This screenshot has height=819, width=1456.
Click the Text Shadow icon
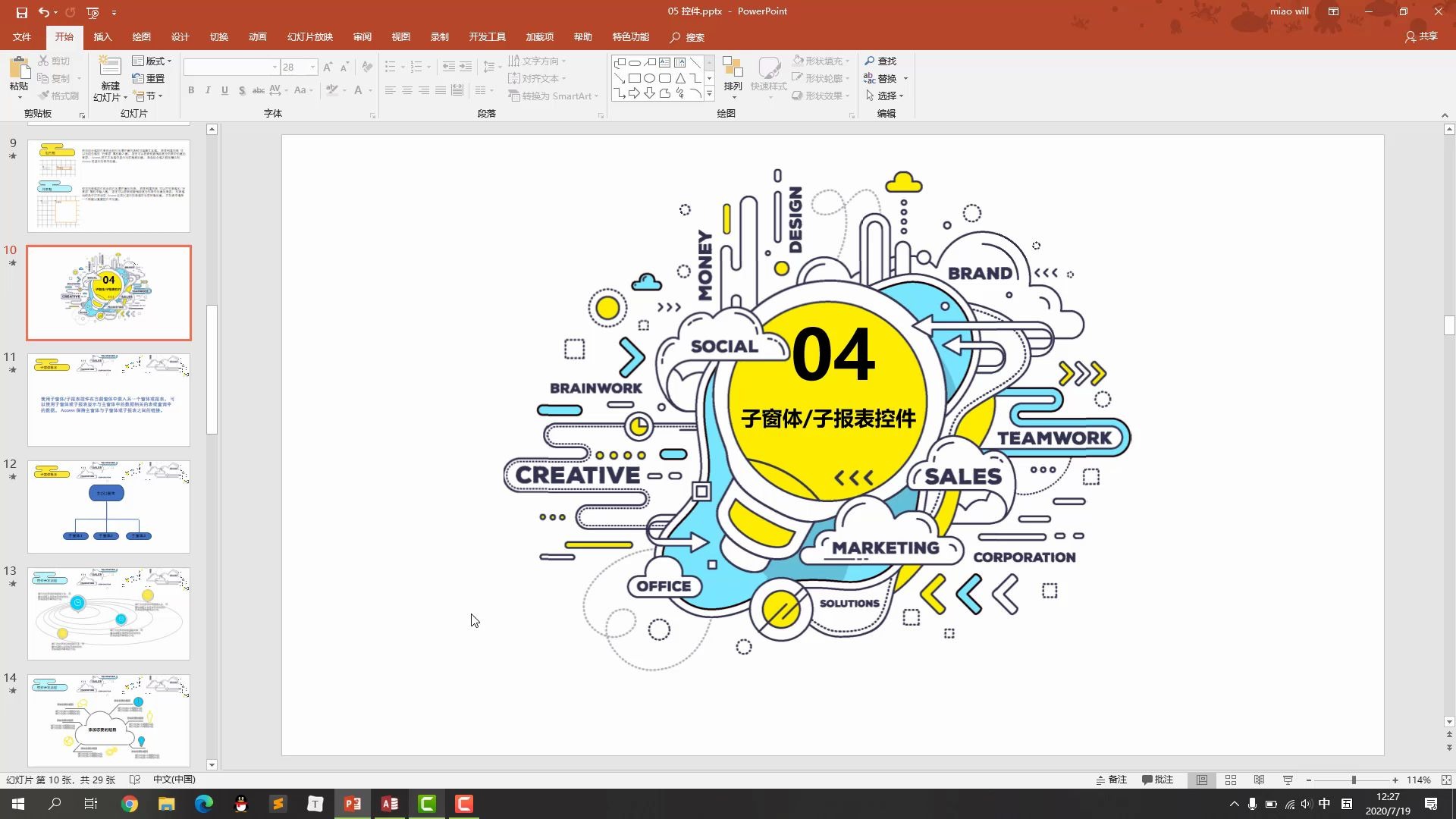(x=242, y=90)
